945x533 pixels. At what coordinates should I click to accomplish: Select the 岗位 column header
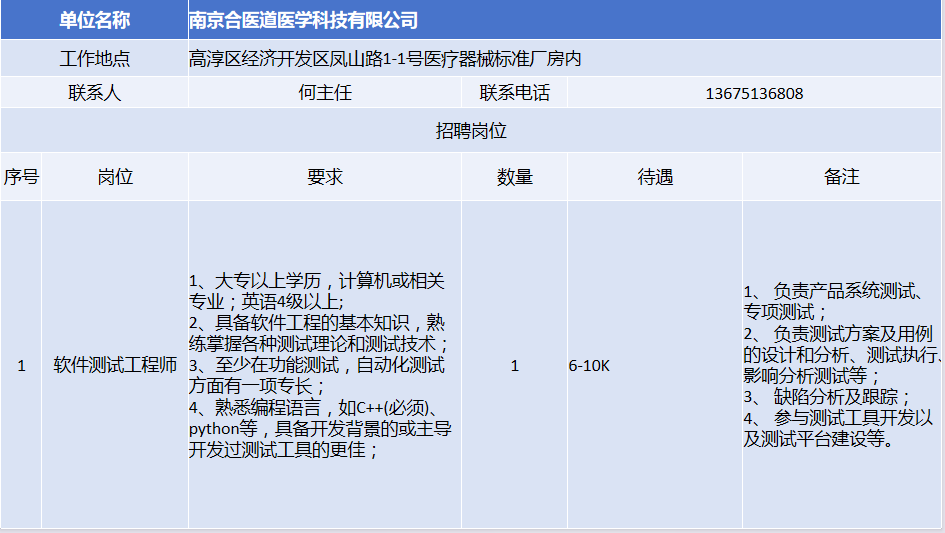[115, 177]
